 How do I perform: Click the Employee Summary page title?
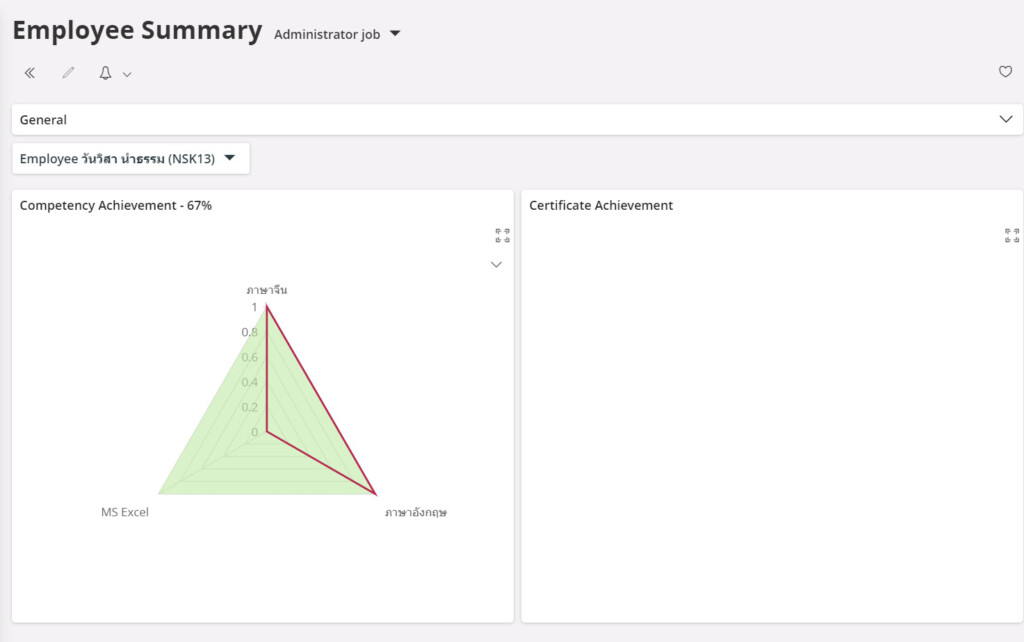click(x=137, y=30)
